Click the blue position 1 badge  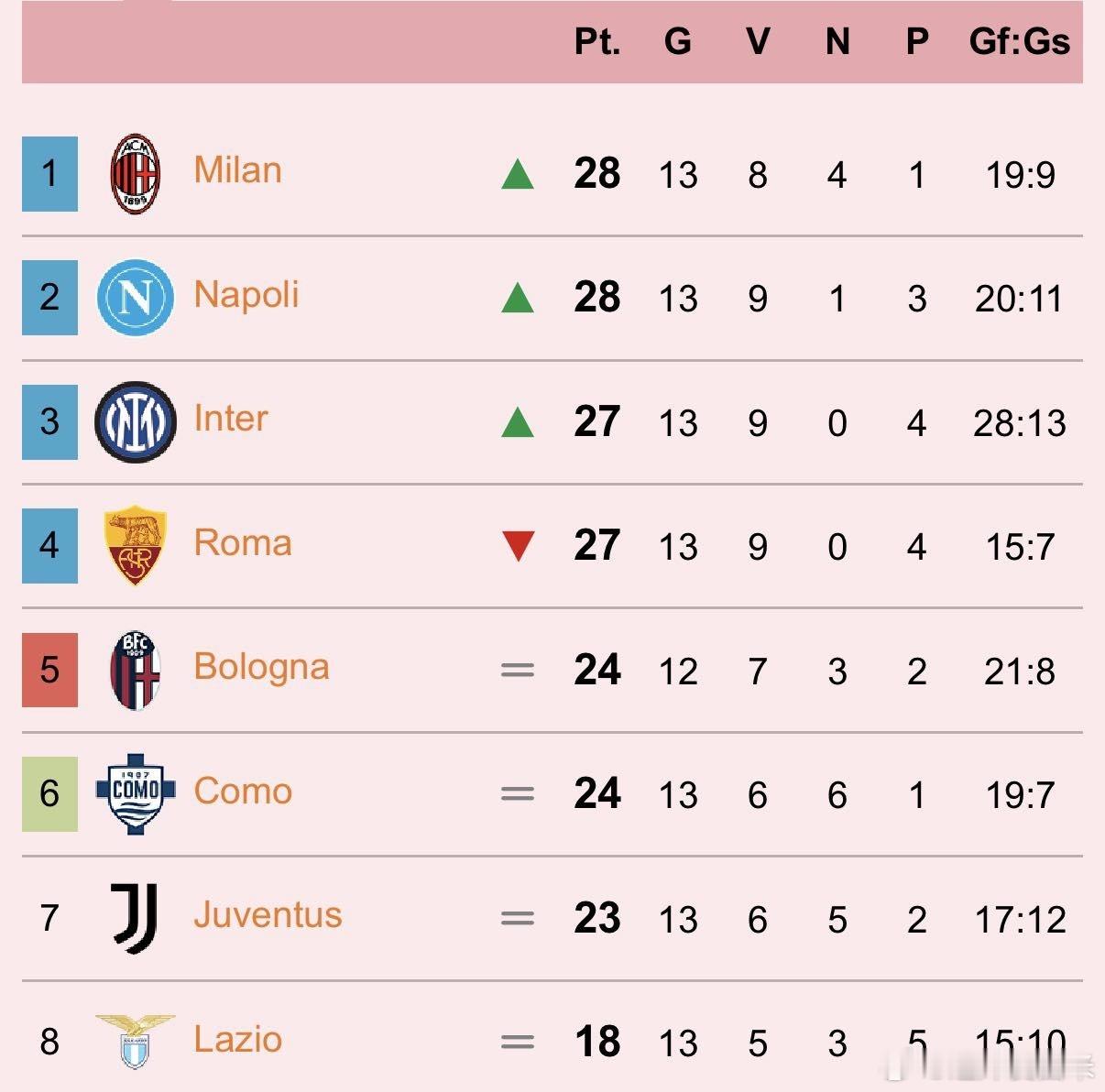tap(49, 174)
